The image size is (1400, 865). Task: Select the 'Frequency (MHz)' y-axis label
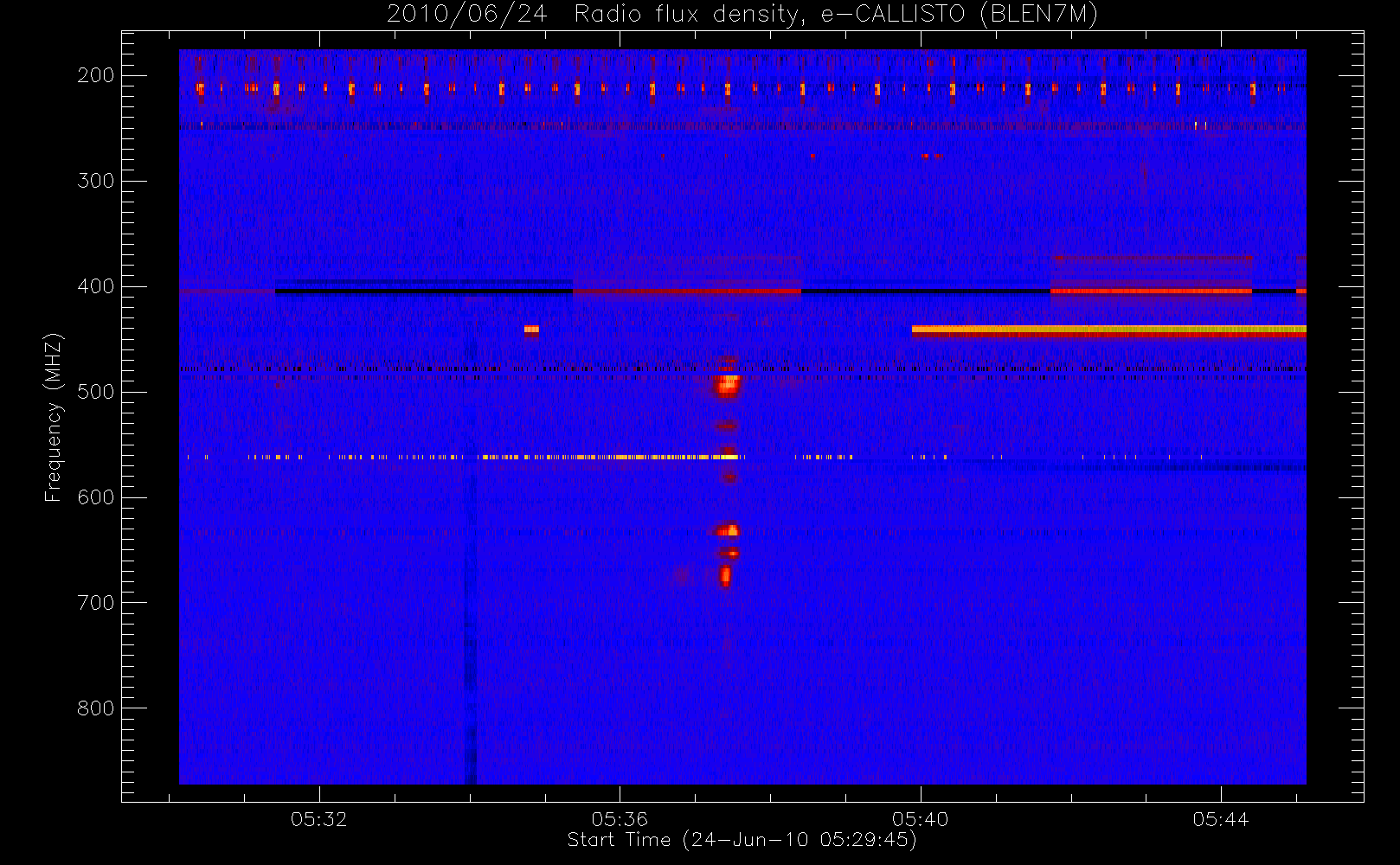click(54, 418)
